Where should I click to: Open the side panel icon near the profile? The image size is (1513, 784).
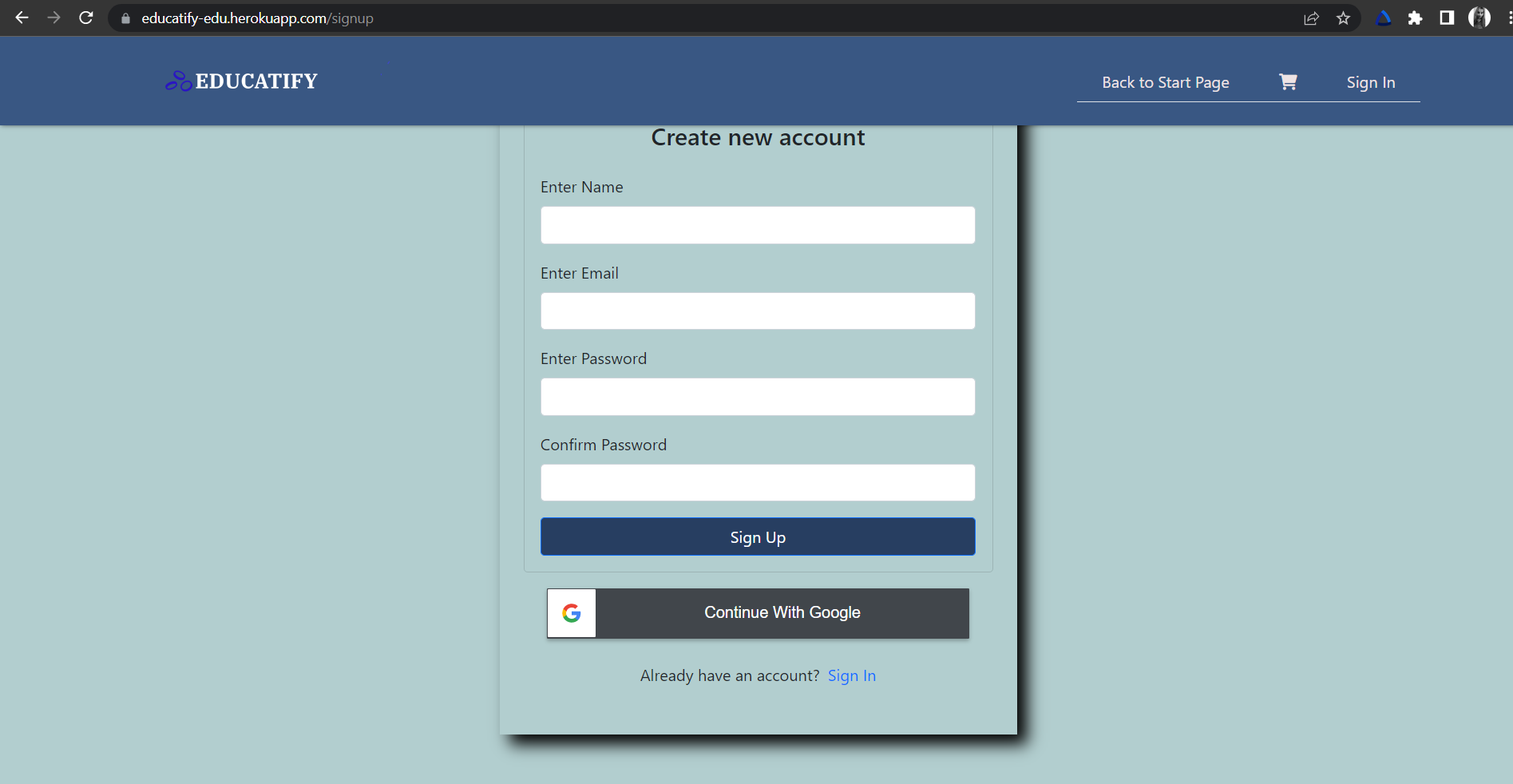click(x=1447, y=18)
